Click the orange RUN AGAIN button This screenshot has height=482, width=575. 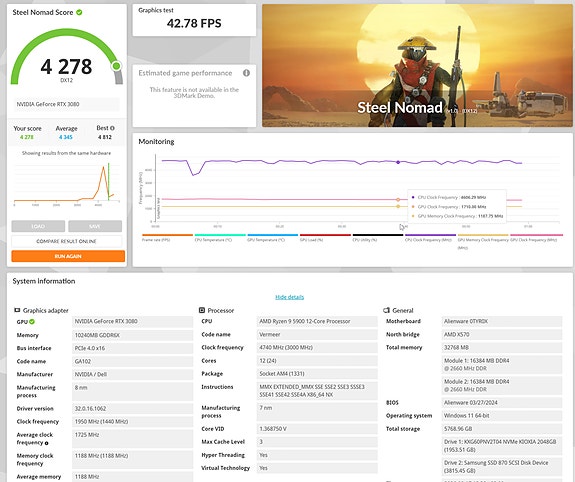68,256
